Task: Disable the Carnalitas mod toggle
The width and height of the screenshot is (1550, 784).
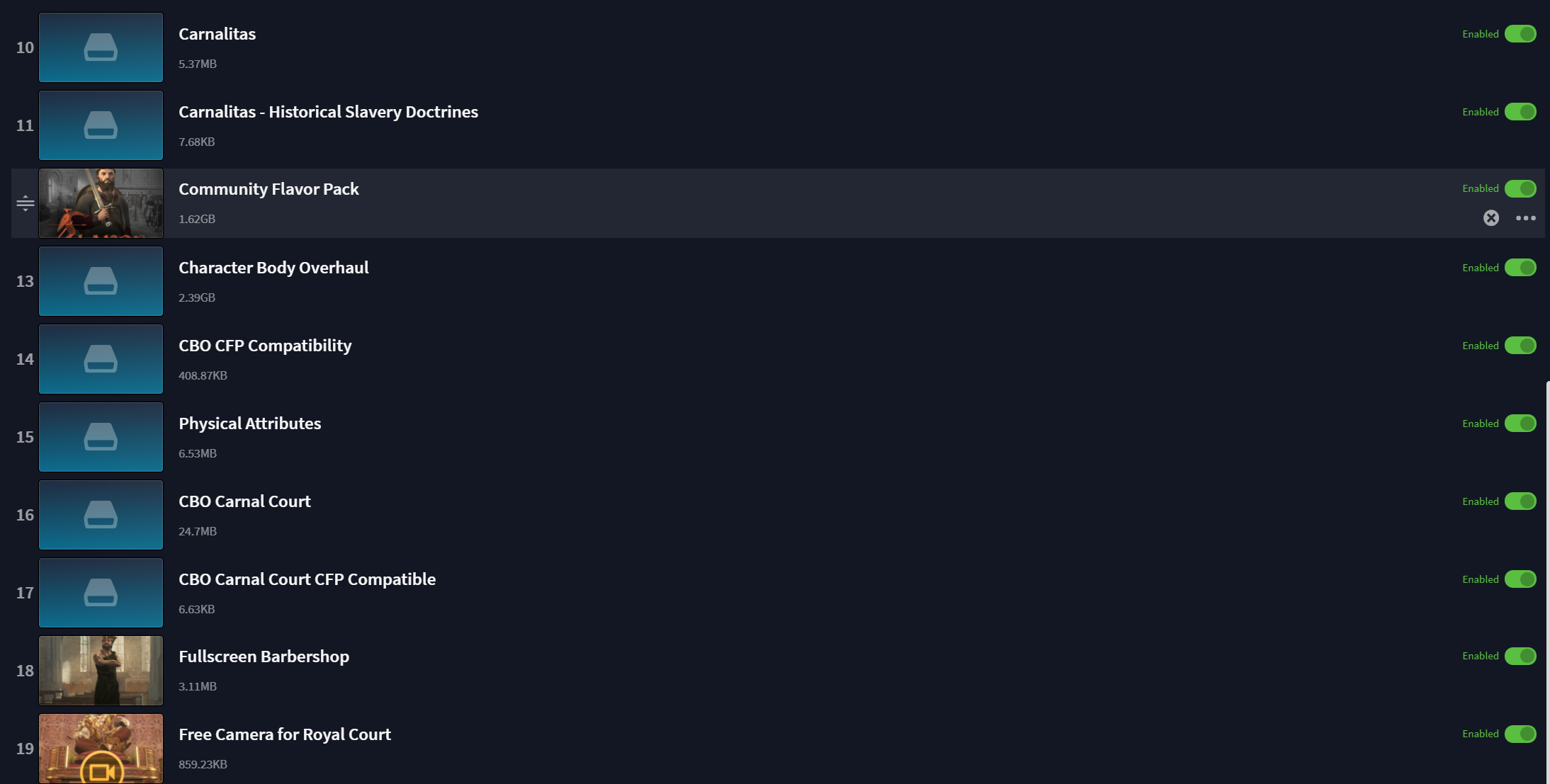Action: (1520, 34)
